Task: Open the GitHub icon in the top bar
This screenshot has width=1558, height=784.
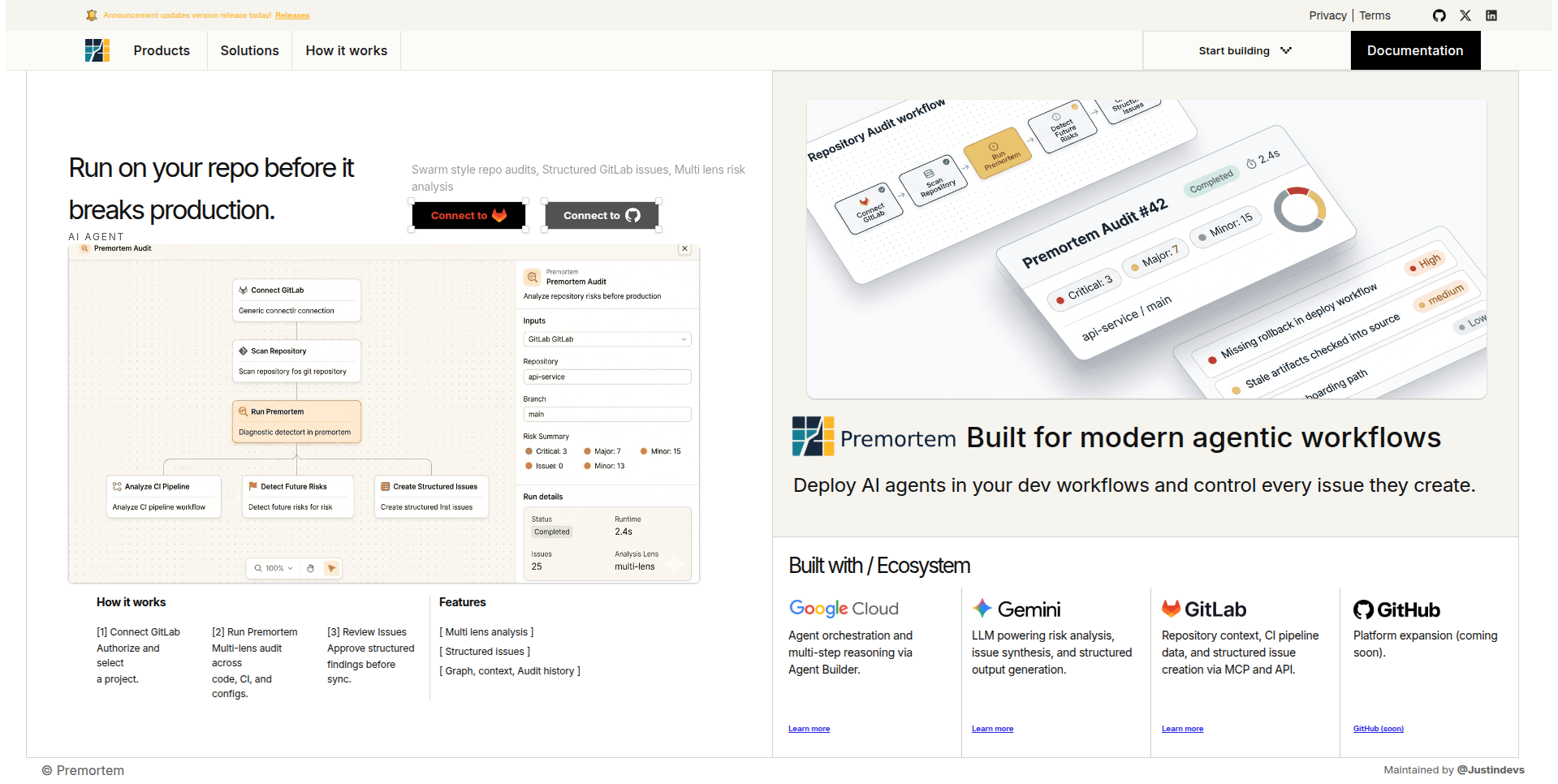Action: point(1439,15)
